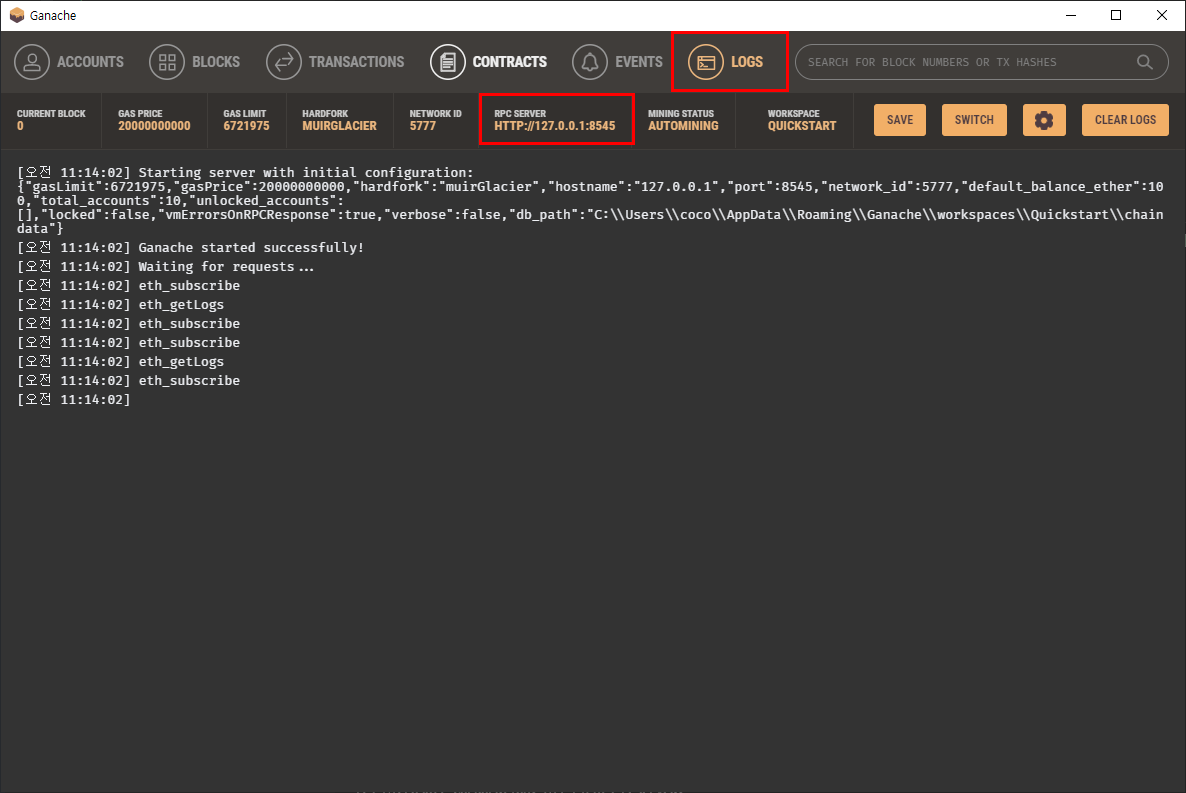The image size is (1186, 793).
Task: Click the workspace name QUICKSTART
Action: 802,126
